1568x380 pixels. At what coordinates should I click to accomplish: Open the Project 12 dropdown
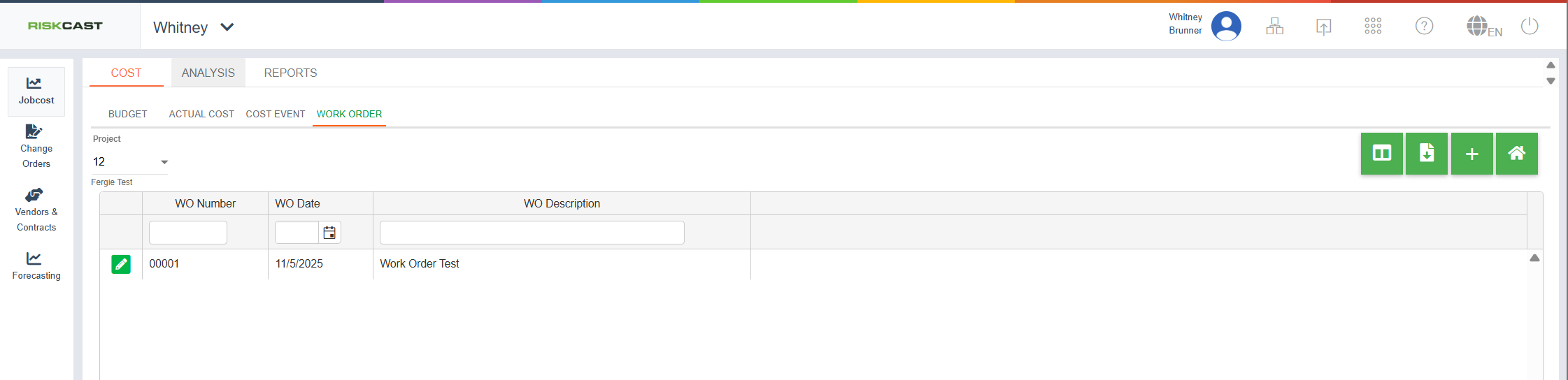pos(164,162)
